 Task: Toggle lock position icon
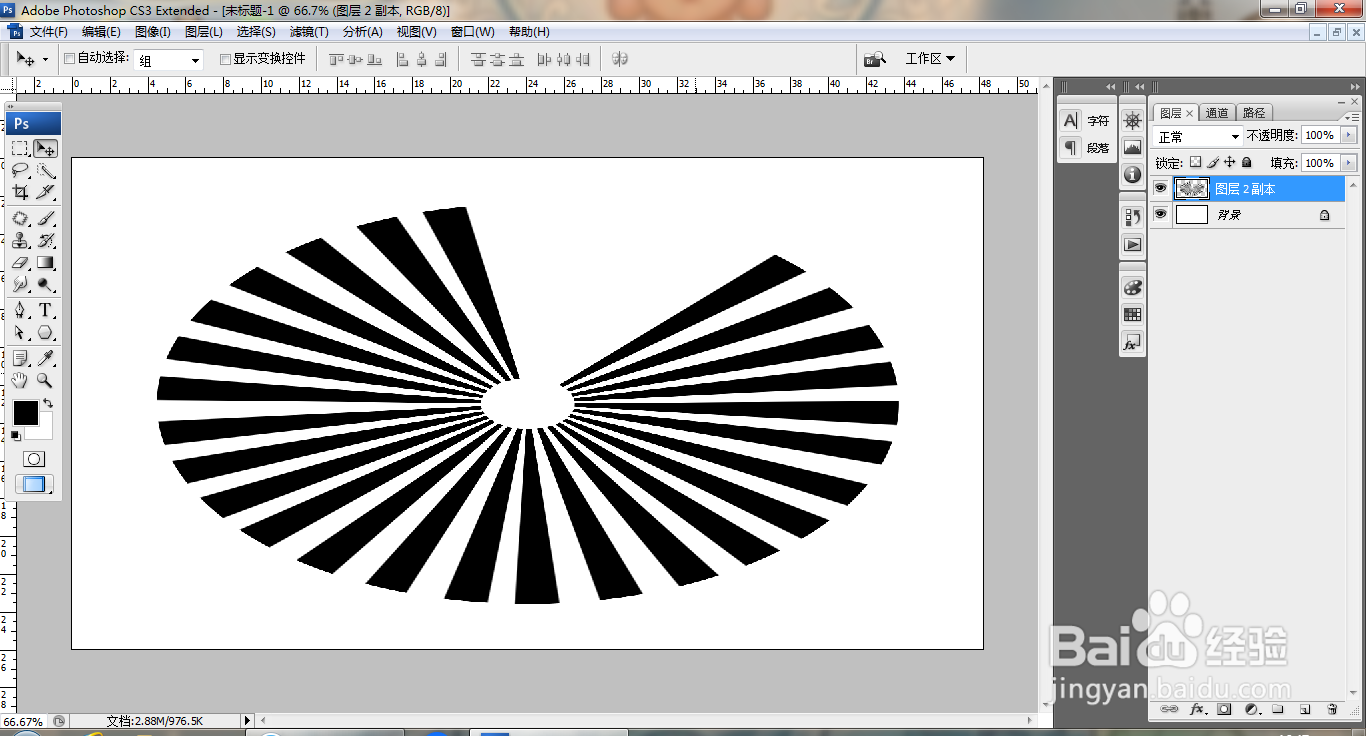(1230, 162)
